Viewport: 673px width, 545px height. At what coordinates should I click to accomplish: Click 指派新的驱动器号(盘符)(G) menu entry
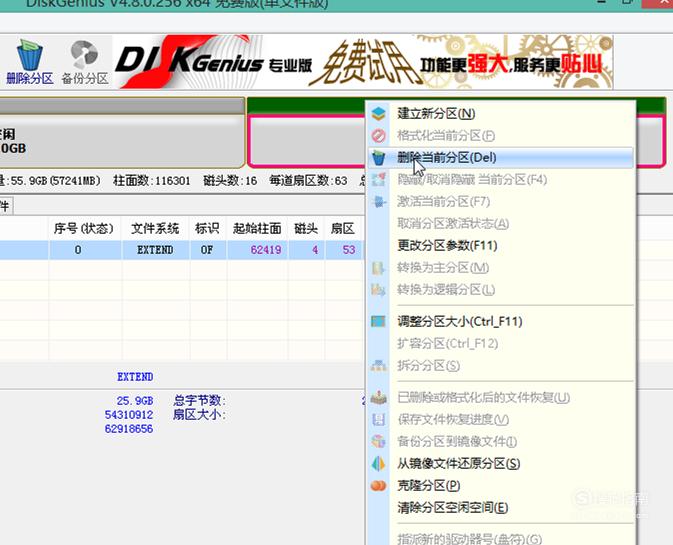(469, 538)
